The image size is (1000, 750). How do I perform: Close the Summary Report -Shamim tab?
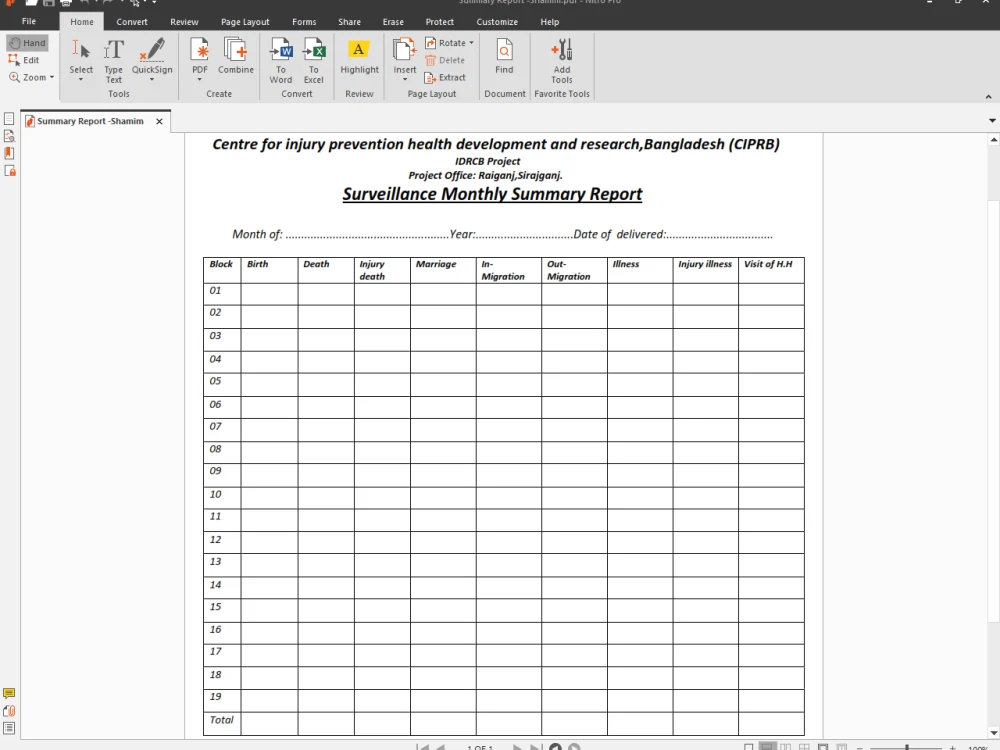159,121
